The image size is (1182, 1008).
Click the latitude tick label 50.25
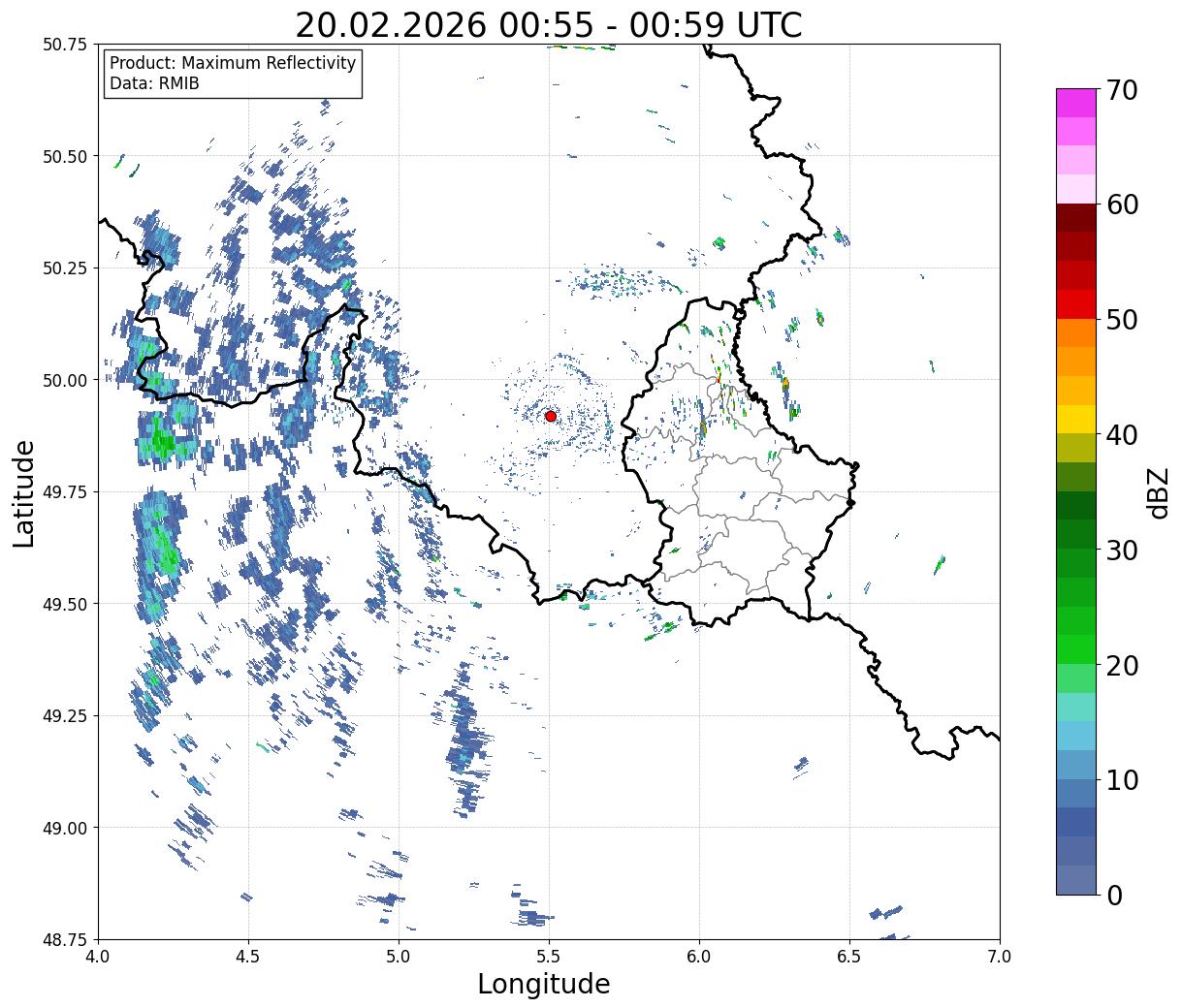coord(65,268)
